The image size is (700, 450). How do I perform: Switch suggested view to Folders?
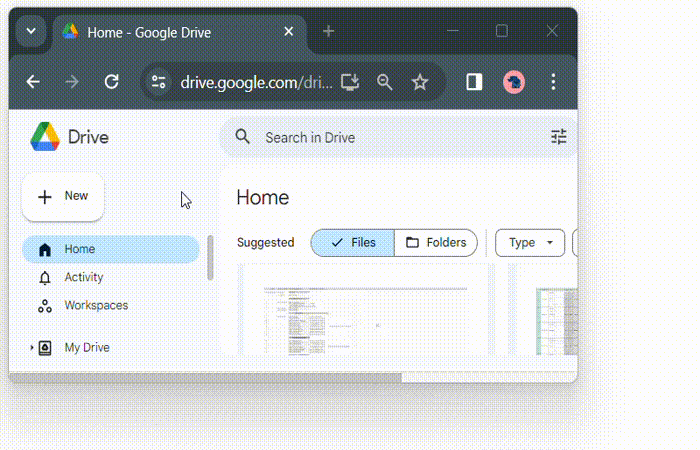[436, 243]
